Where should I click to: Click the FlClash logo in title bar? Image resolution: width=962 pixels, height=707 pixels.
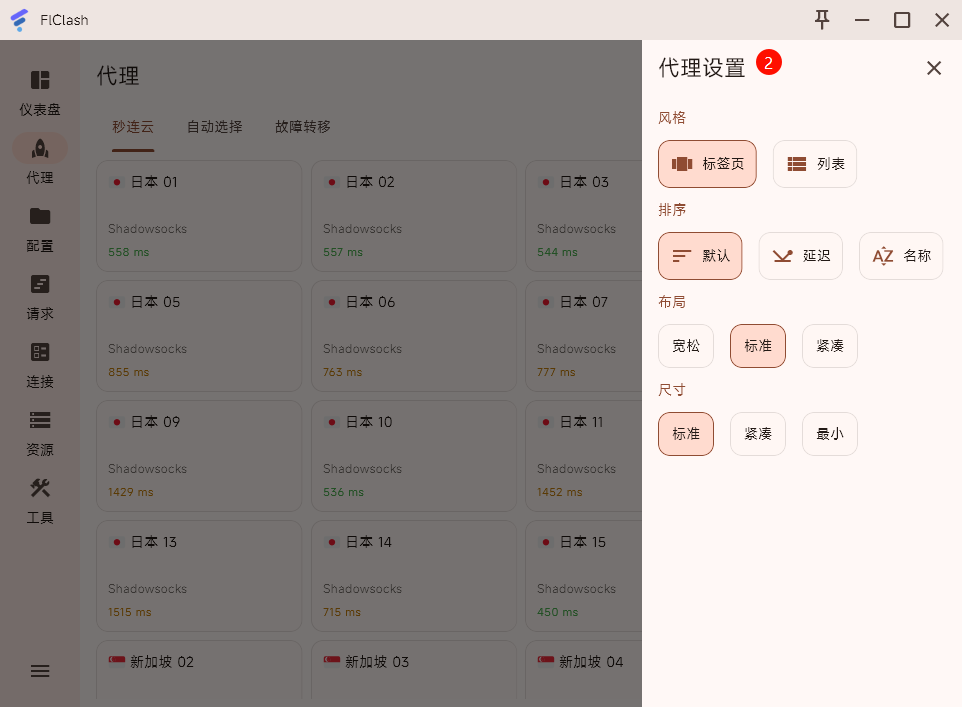[x=20, y=20]
